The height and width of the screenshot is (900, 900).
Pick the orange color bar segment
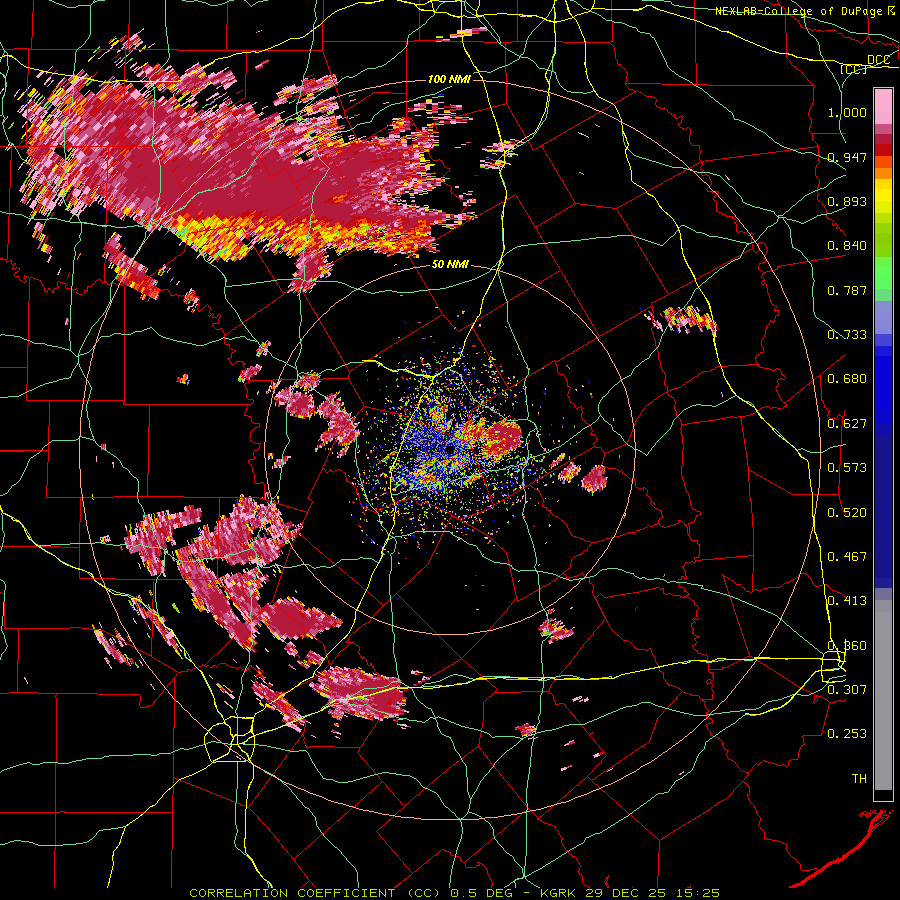pyautogui.click(x=883, y=173)
